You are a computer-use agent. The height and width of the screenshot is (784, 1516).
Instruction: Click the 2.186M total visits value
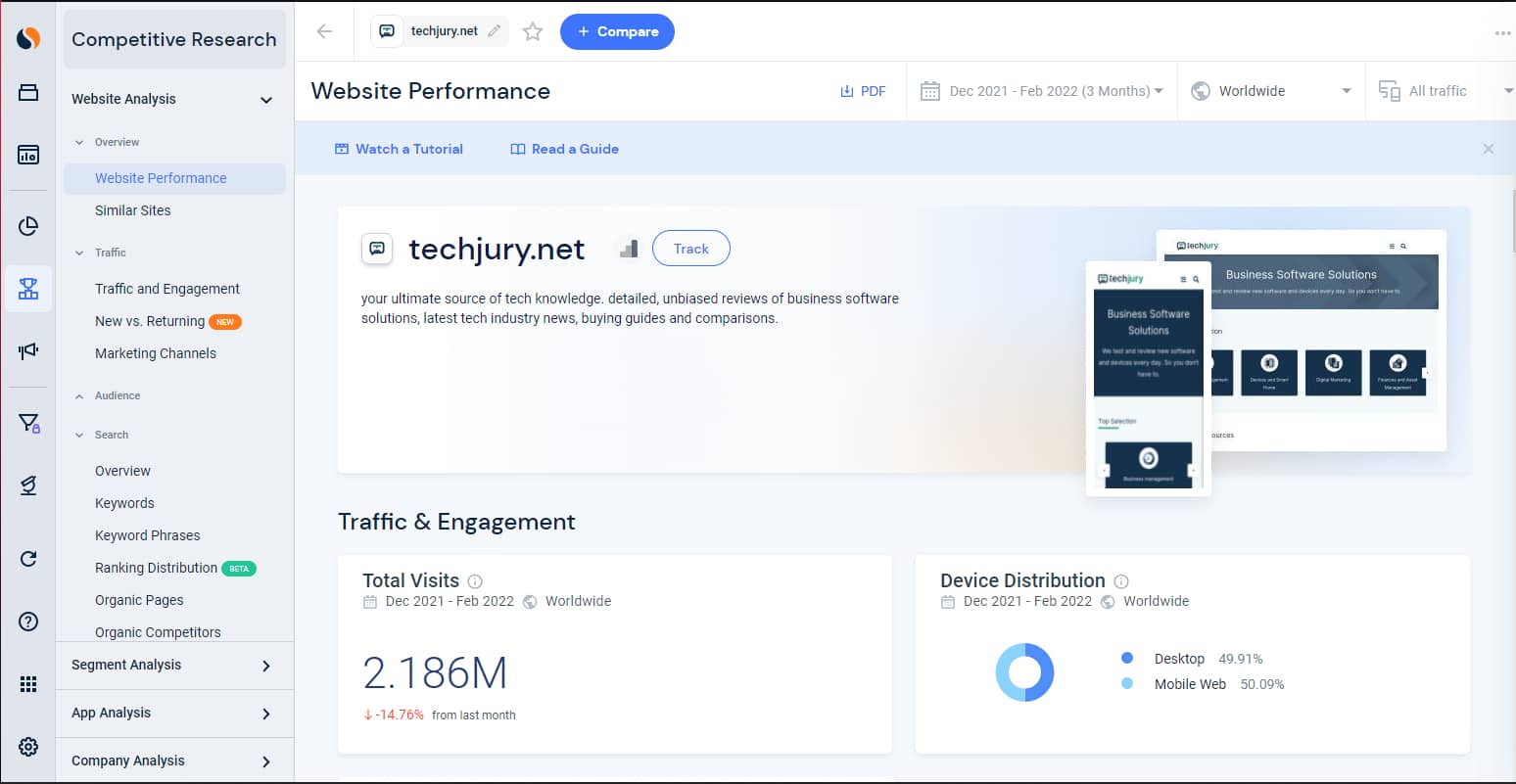click(435, 673)
